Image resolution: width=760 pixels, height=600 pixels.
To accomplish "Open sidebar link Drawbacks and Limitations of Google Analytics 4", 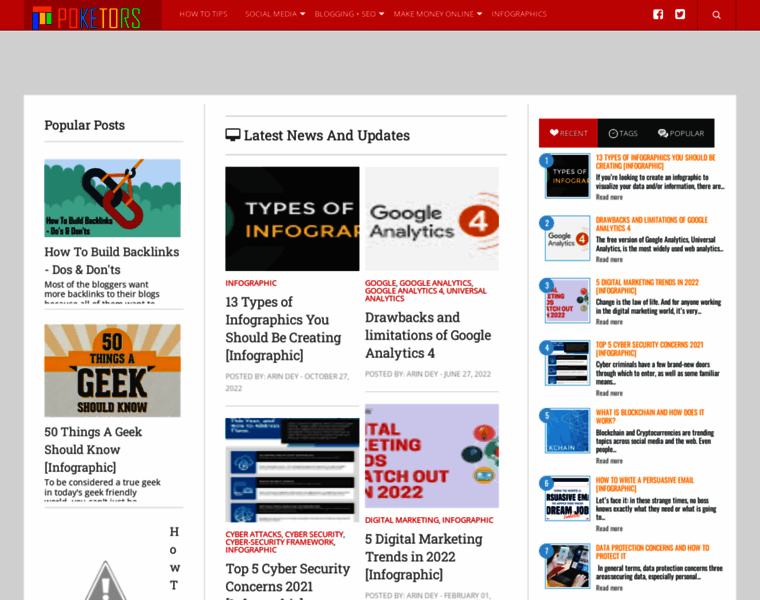I will coord(651,224).
